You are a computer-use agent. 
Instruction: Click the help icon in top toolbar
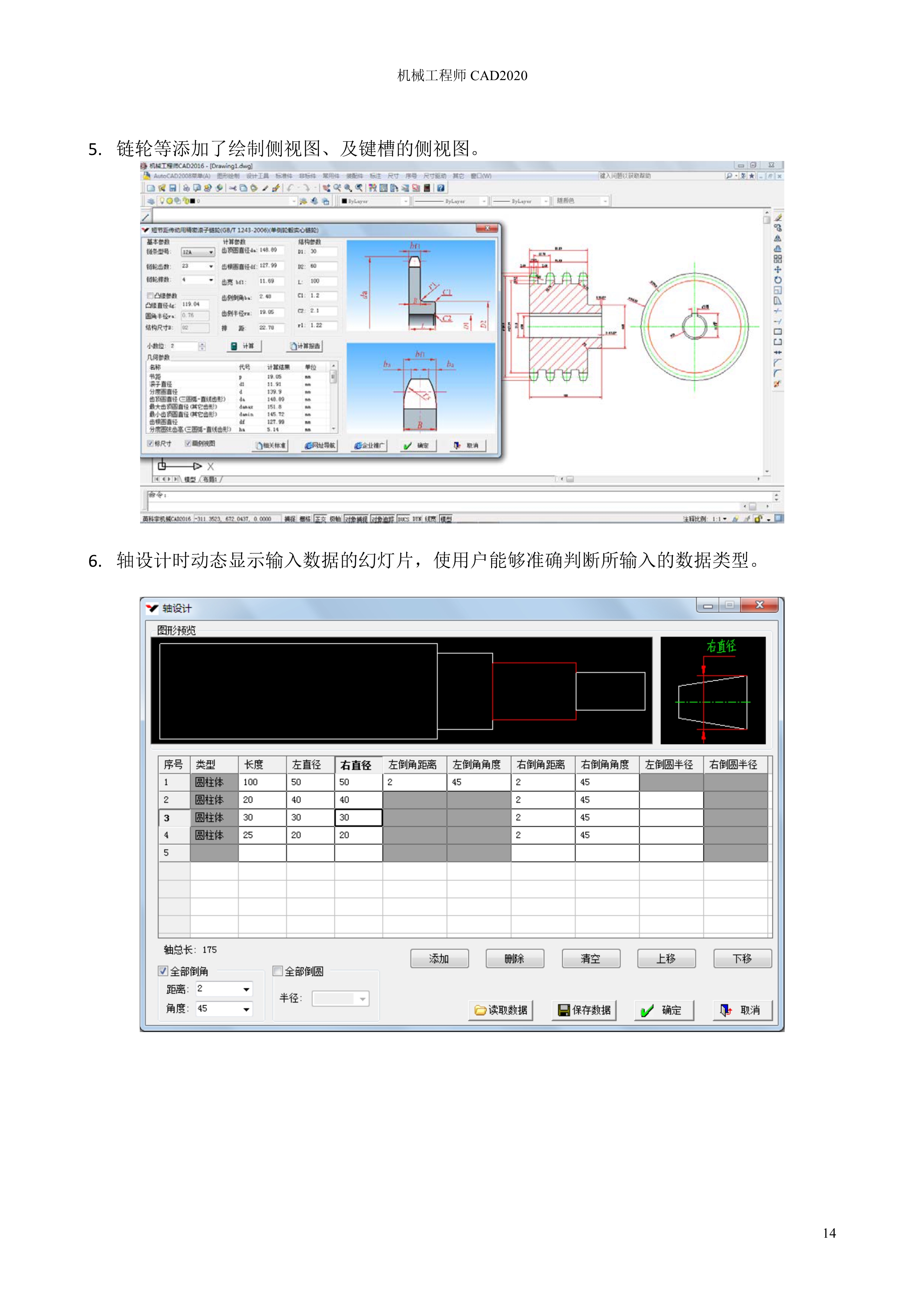pyautogui.click(x=440, y=188)
